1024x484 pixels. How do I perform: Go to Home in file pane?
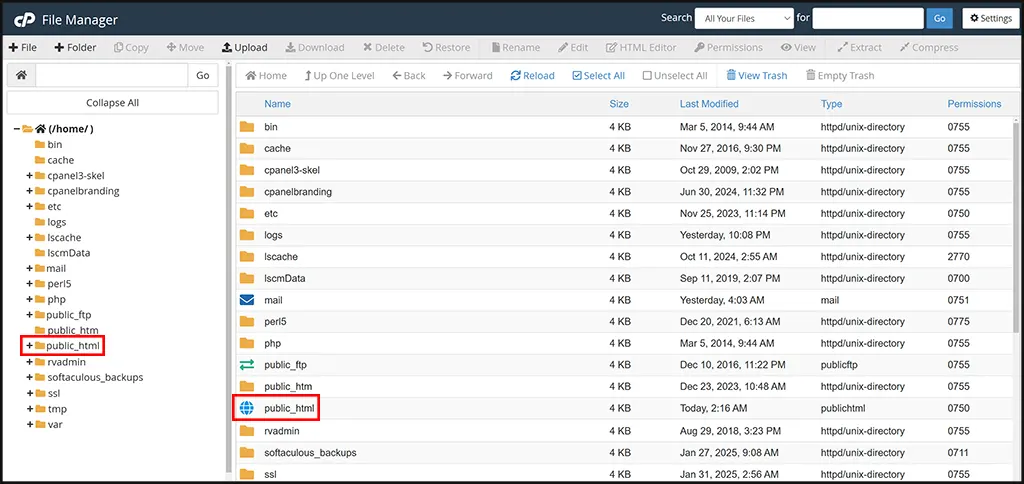click(266, 76)
